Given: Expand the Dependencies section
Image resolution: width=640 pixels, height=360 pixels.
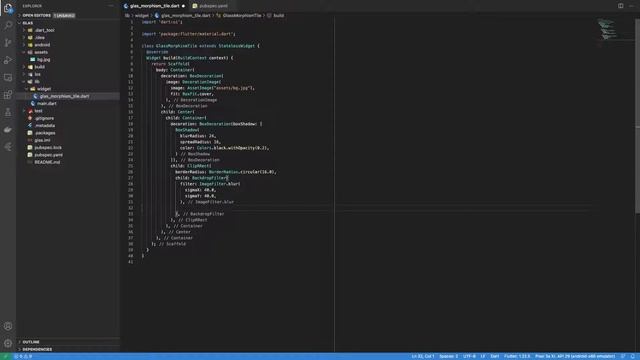Looking at the screenshot, I should [37, 349].
